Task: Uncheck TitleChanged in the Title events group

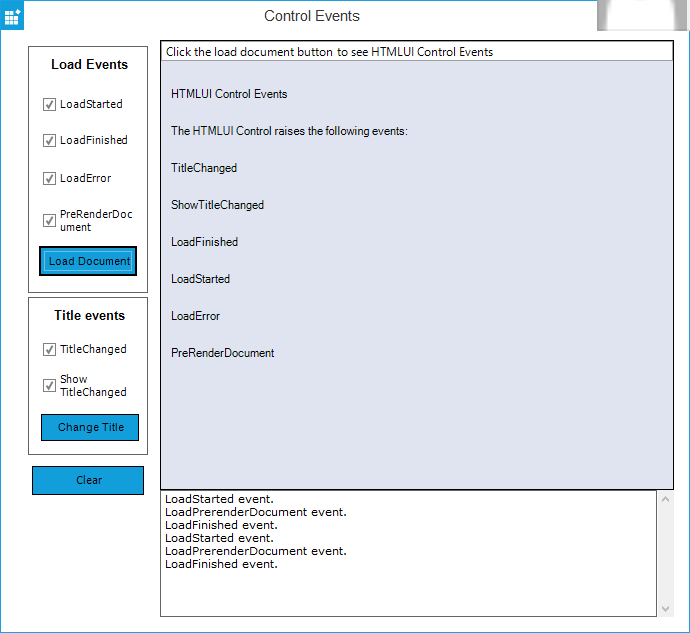Action: (x=49, y=350)
